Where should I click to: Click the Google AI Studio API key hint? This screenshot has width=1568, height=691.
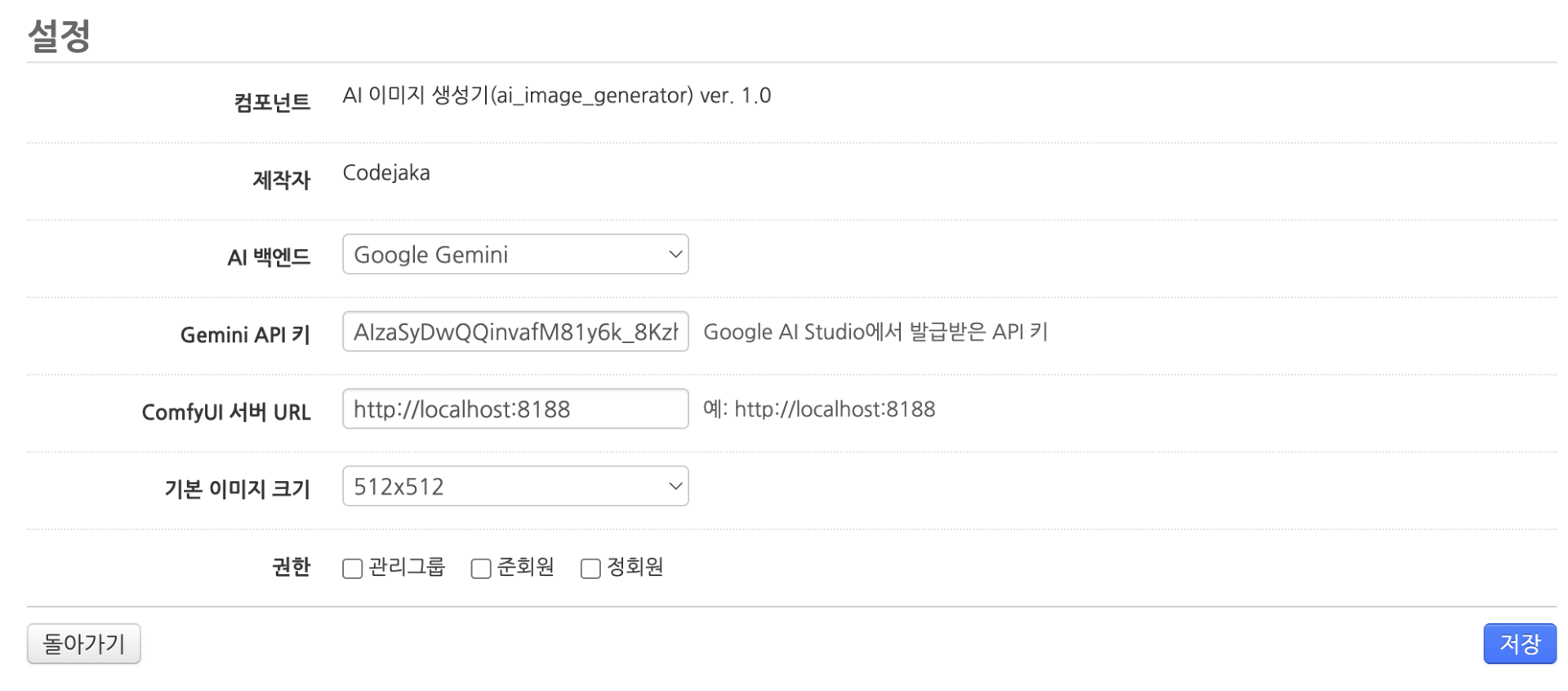(875, 332)
